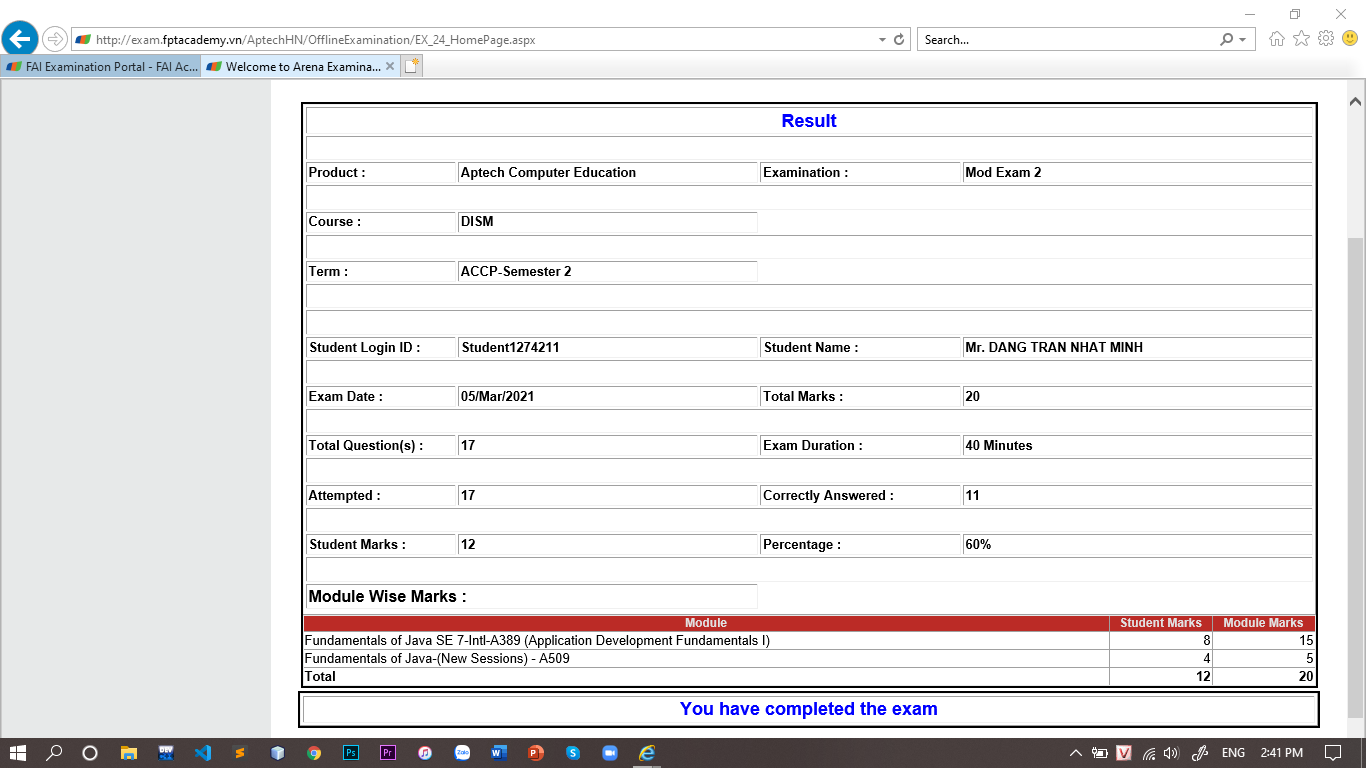Go back with the IE back arrow
Image resolution: width=1366 pixels, height=768 pixels.
point(20,39)
